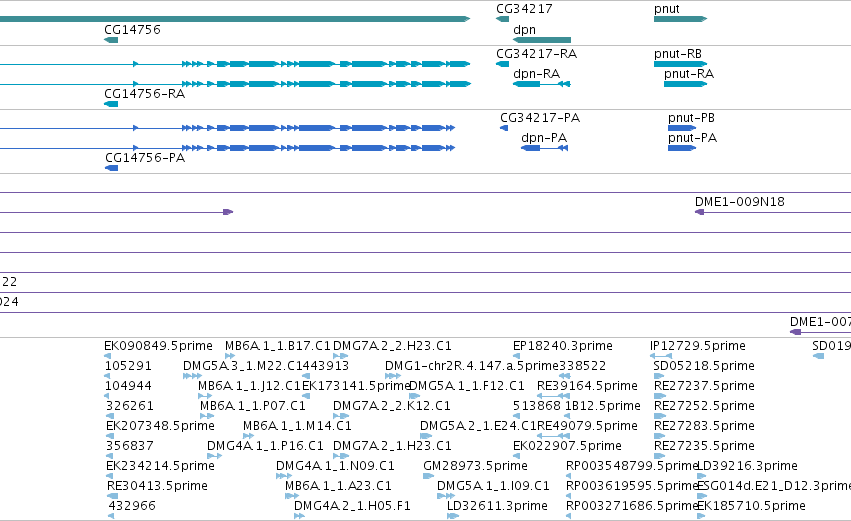Click EST LD39216.3prime
Image resolution: width=851 pixels, height=521 pixels.
747,466
